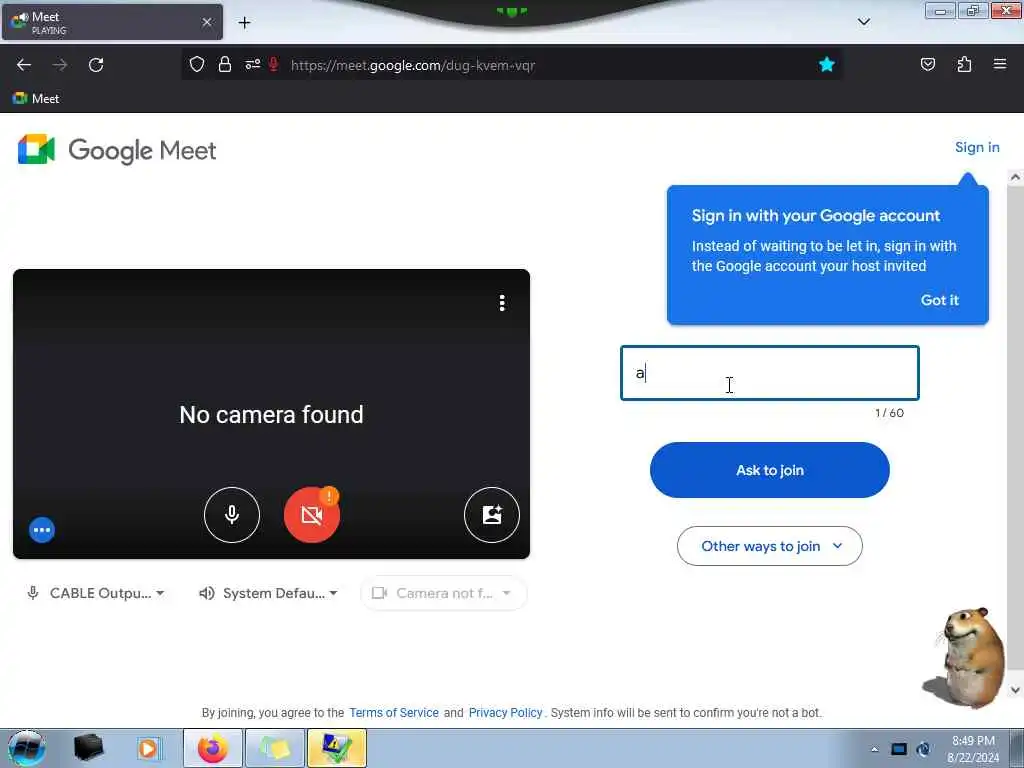Focus the name input field
The height and width of the screenshot is (768, 1024).
[769, 373]
